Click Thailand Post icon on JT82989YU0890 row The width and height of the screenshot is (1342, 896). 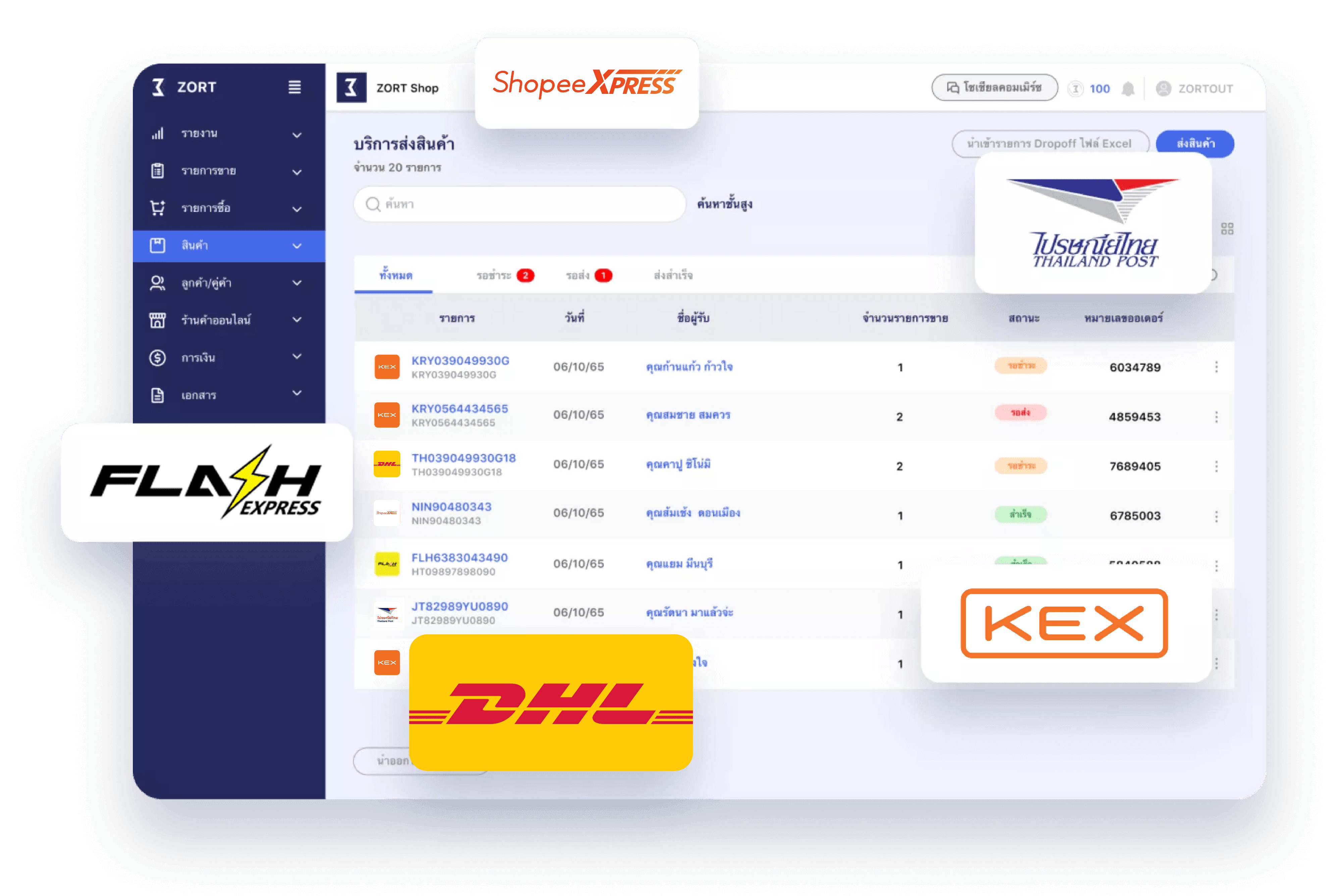point(387,614)
